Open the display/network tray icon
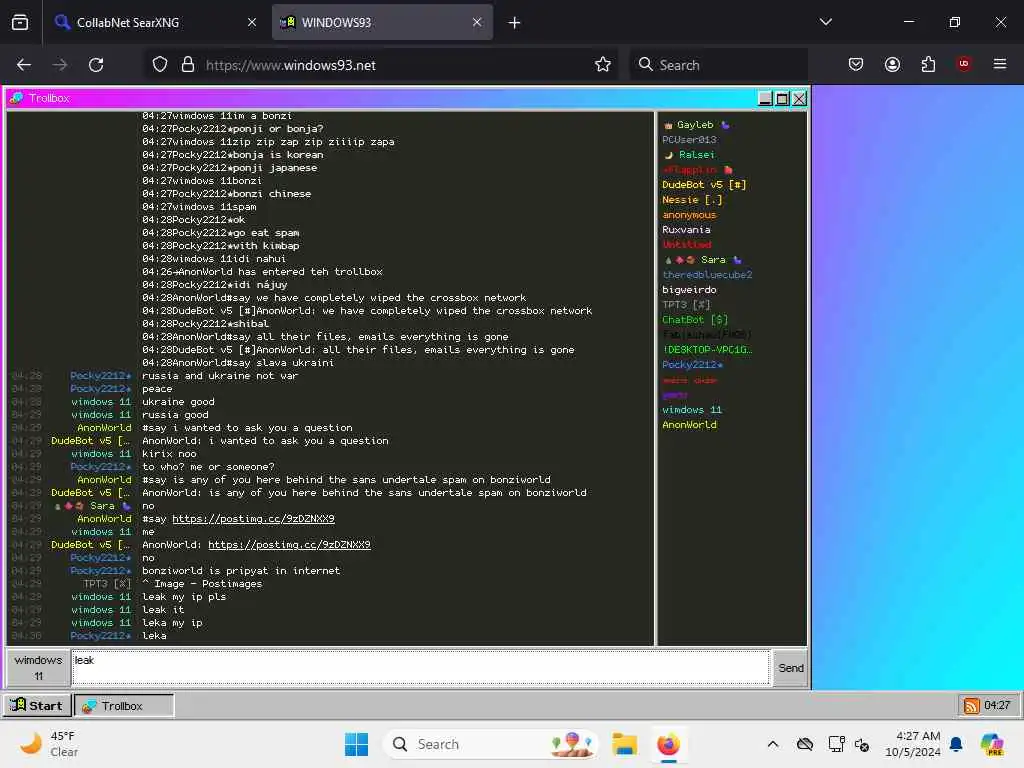The height and width of the screenshot is (768, 1024). (x=836, y=744)
